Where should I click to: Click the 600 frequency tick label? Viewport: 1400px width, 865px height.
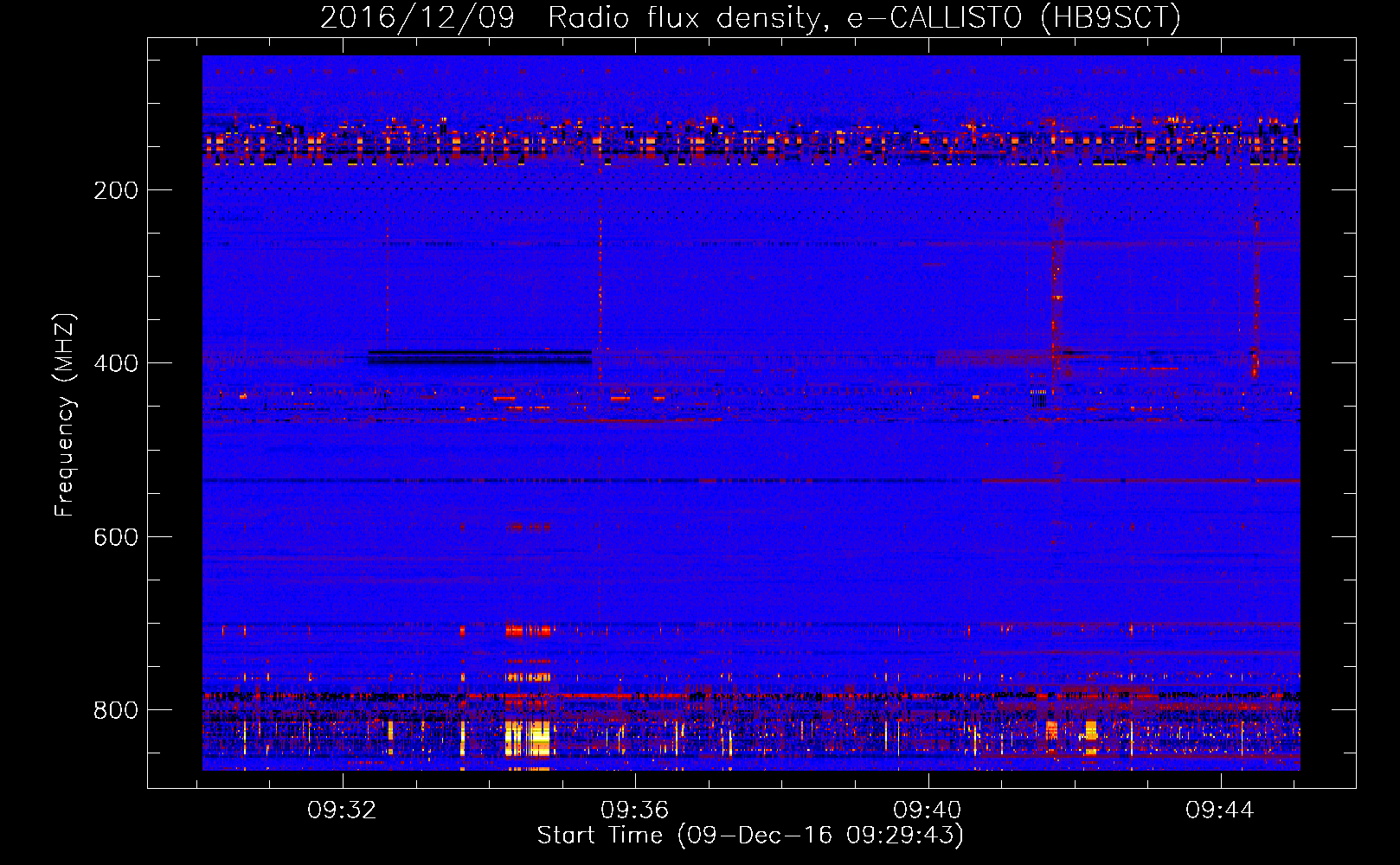(x=116, y=537)
